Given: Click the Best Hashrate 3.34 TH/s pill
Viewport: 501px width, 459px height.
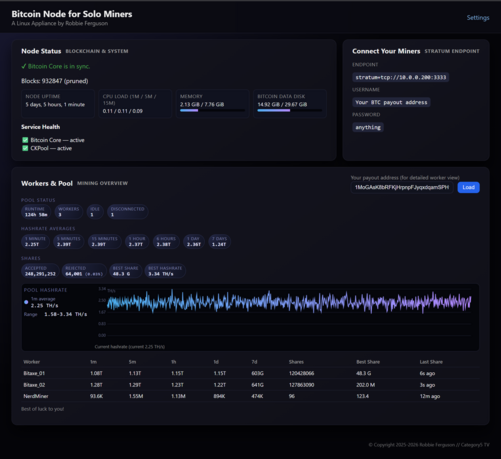Looking at the screenshot, I should pyautogui.click(x=165, y=271).
